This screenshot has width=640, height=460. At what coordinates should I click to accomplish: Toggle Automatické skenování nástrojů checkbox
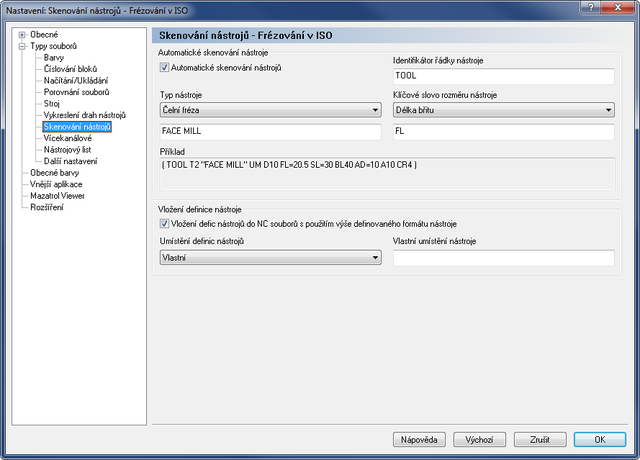164,67
